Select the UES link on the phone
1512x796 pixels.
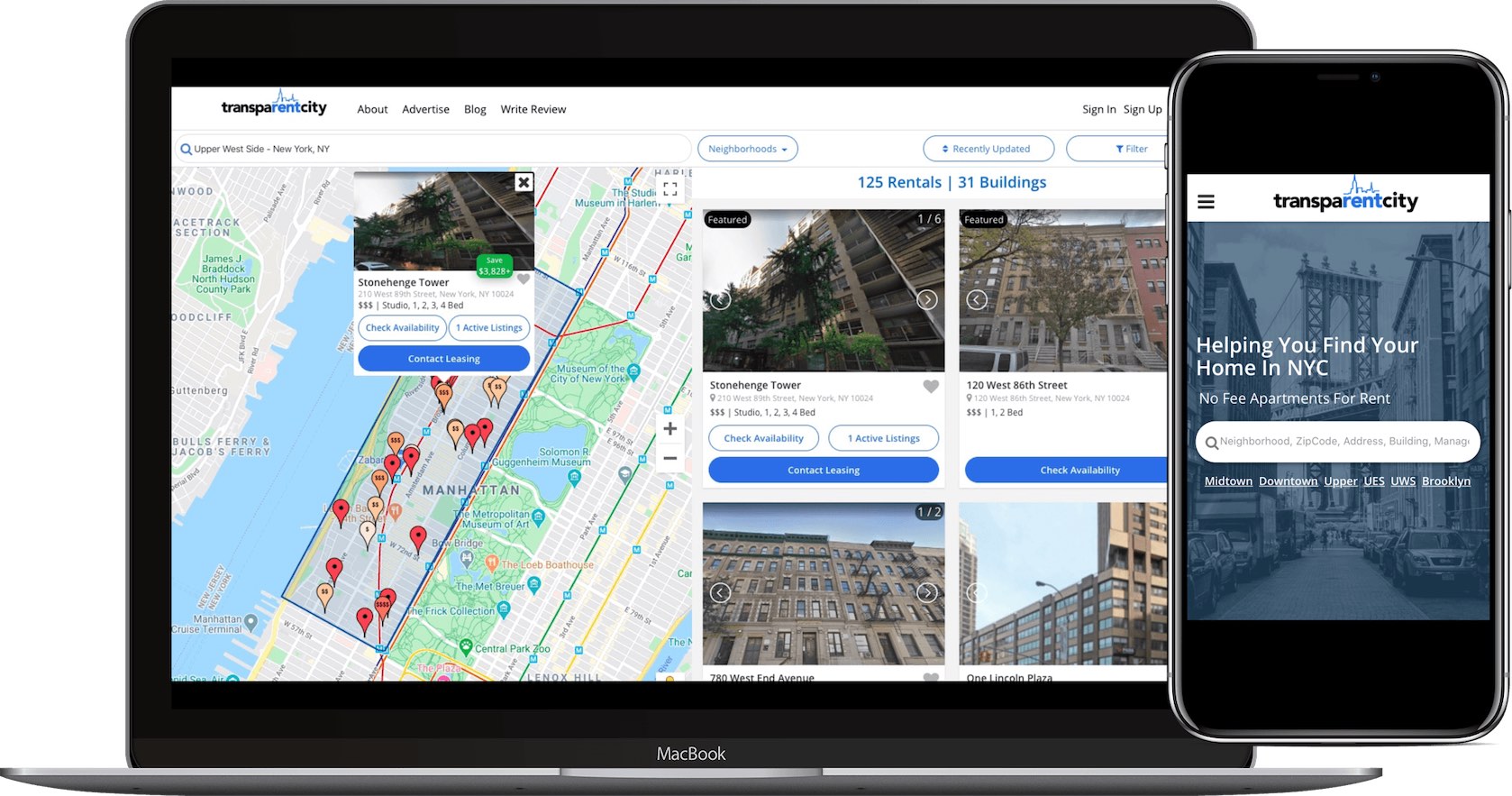[1374, 481]
